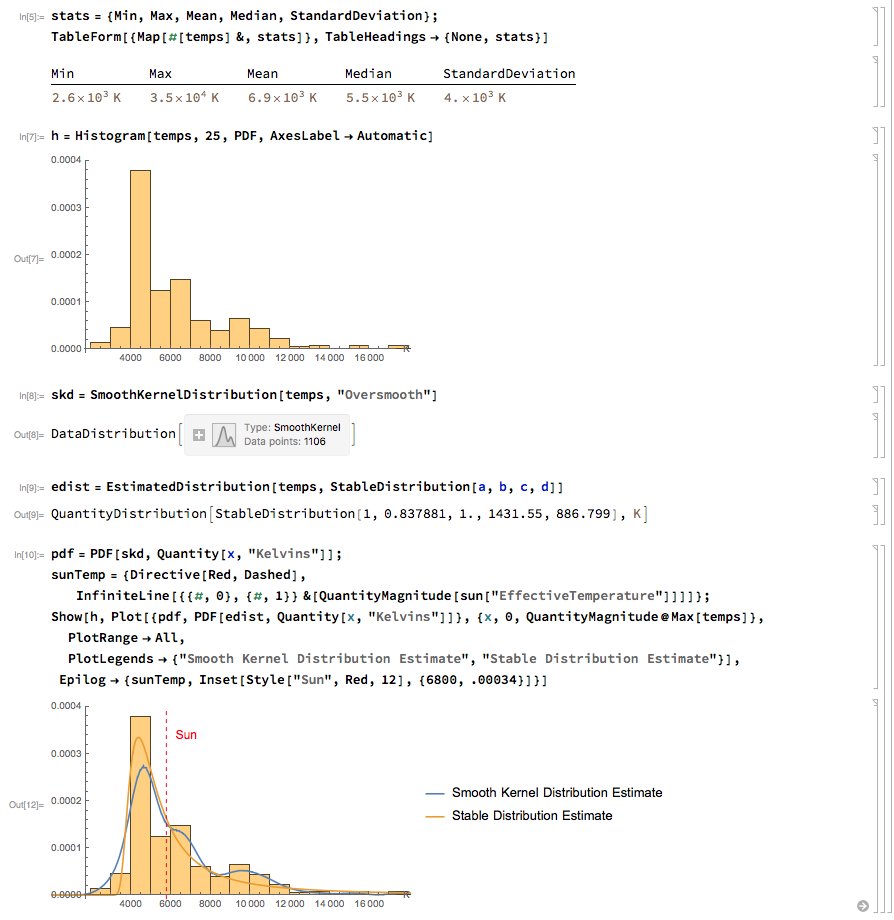
Task: Click the 3.5×10⁴ K table value
Action: click(184, 97)
